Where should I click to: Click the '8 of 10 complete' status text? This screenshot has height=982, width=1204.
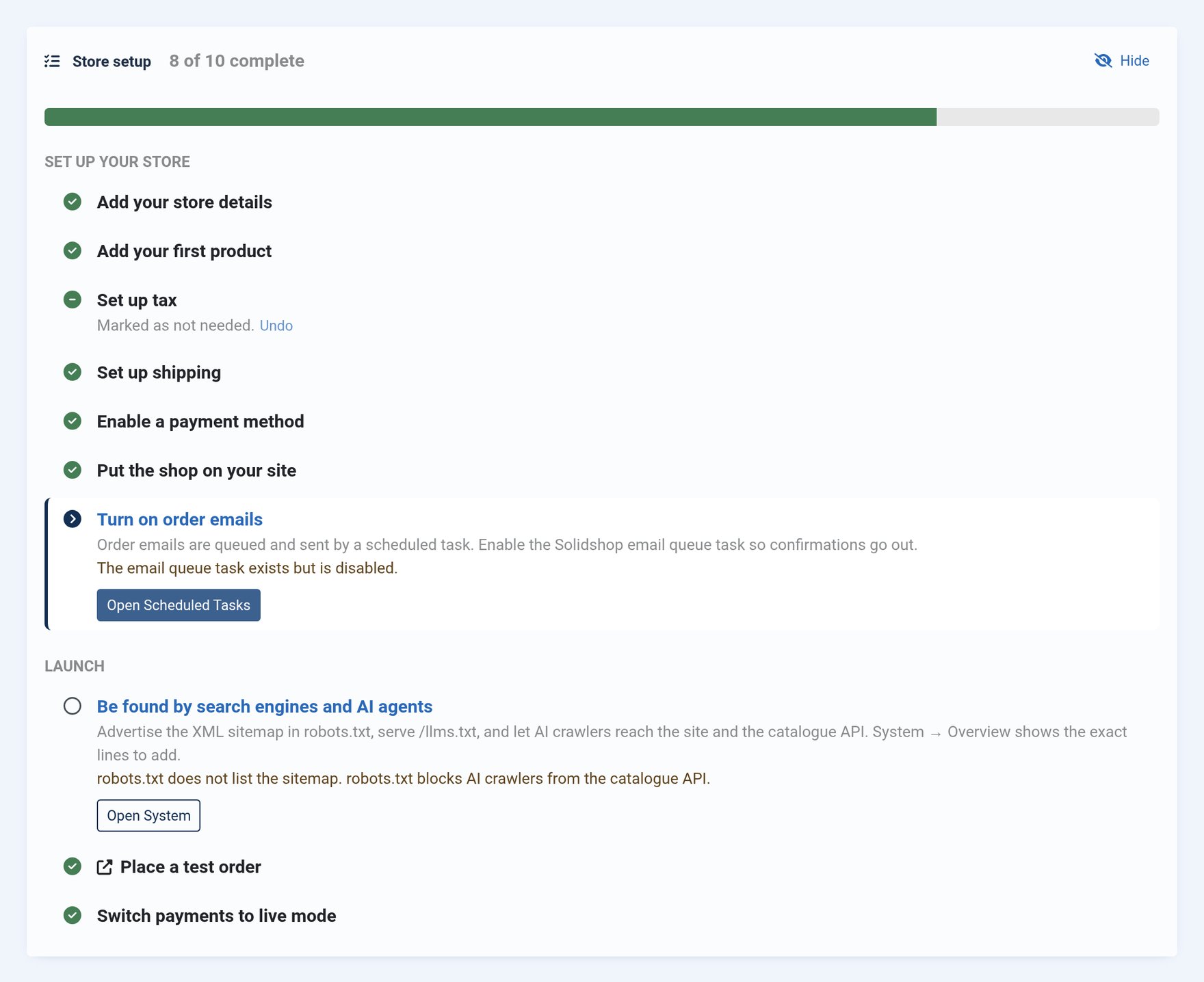[237, 61]
